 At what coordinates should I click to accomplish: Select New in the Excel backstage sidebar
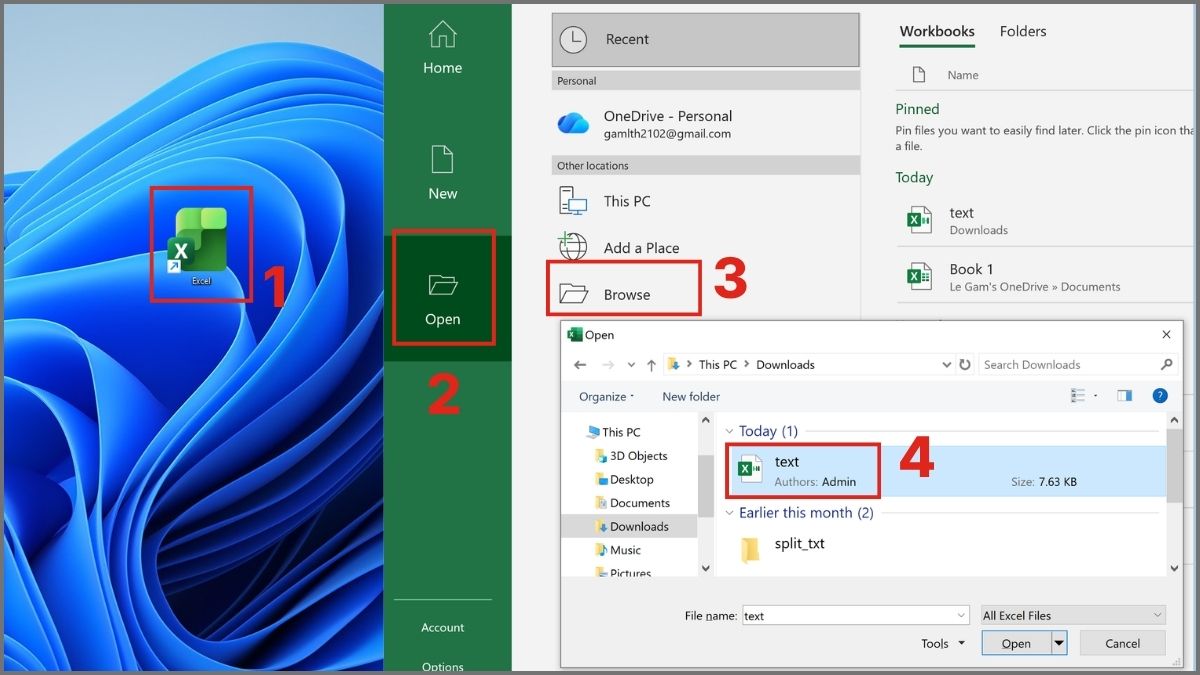point(442,173)
